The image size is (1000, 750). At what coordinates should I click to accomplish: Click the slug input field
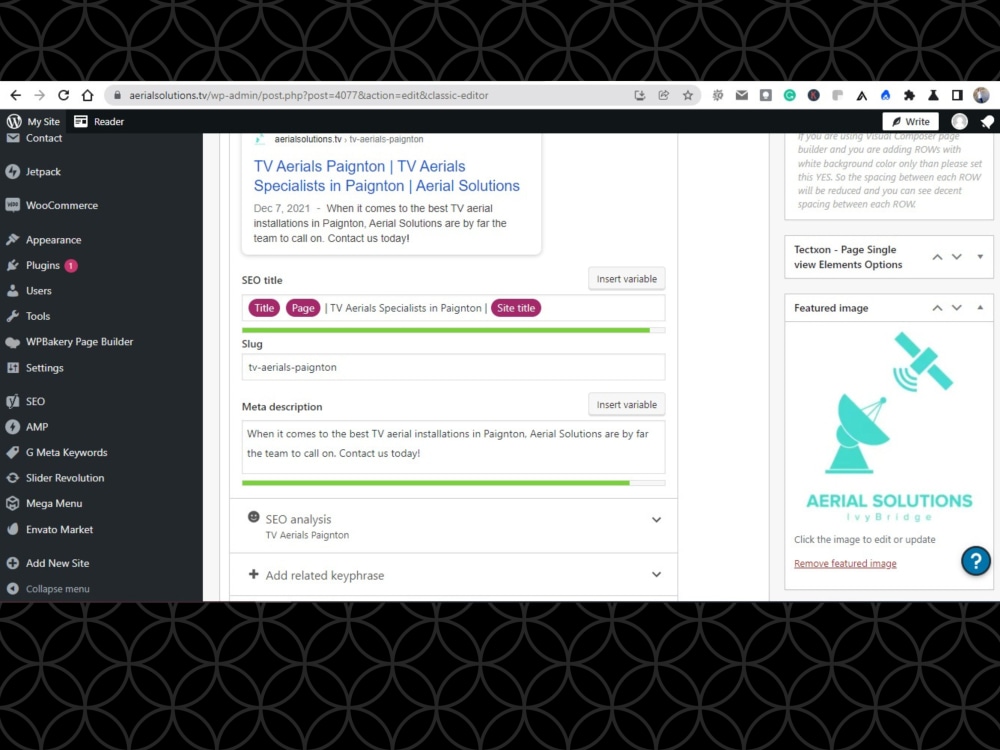[x=453, y=367]
